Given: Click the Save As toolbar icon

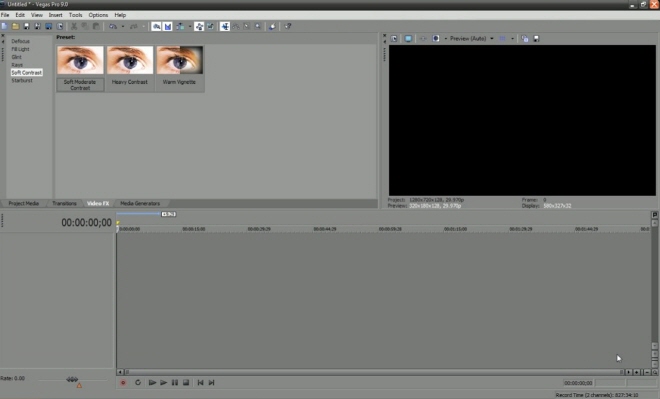Looking at the screenshot, I should point(37,26).
